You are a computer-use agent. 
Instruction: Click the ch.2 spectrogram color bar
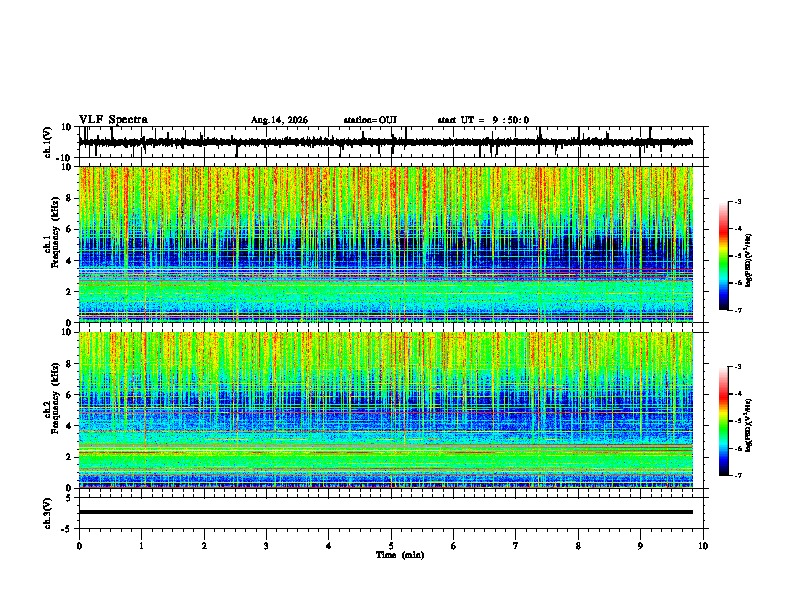(723, 421)
